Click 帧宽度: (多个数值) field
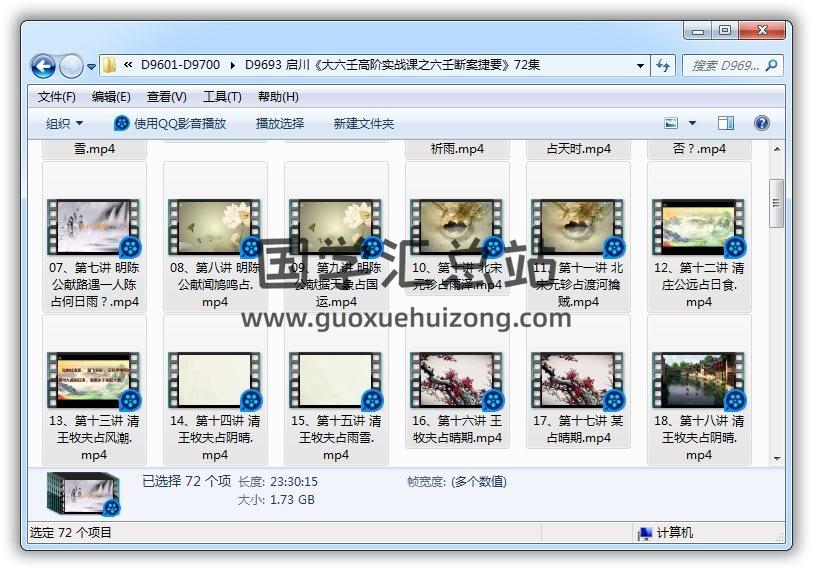This screenshot has height=571, width=813. [x=457, y=482]
